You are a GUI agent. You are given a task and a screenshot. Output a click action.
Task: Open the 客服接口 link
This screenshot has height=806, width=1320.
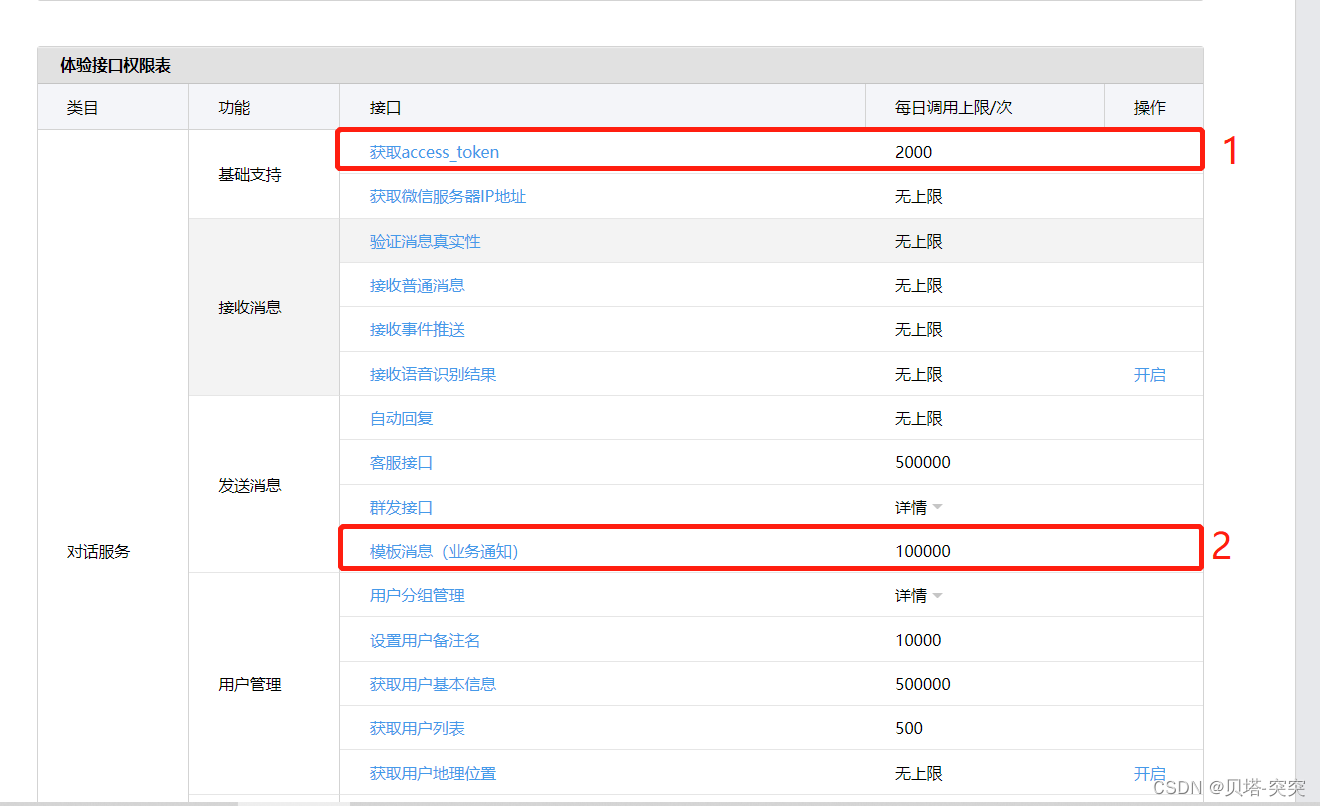pyautogui.click(x=401, y=462)
